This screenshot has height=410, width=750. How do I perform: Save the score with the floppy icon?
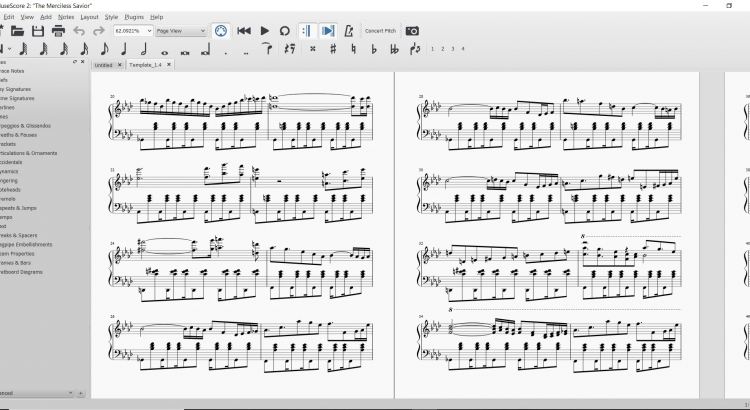point(39,31)
